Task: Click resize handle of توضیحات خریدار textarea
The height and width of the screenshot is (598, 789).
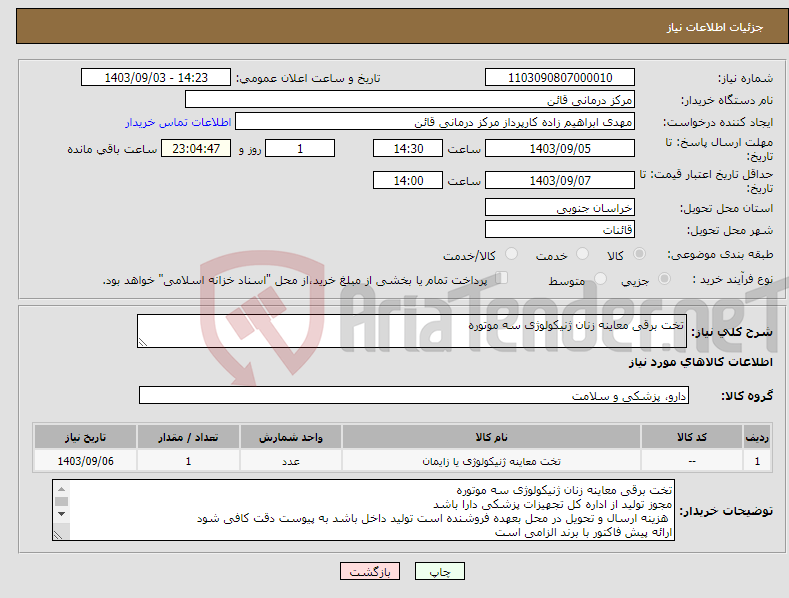Action: pyautogui.click(x=58, y=535)
